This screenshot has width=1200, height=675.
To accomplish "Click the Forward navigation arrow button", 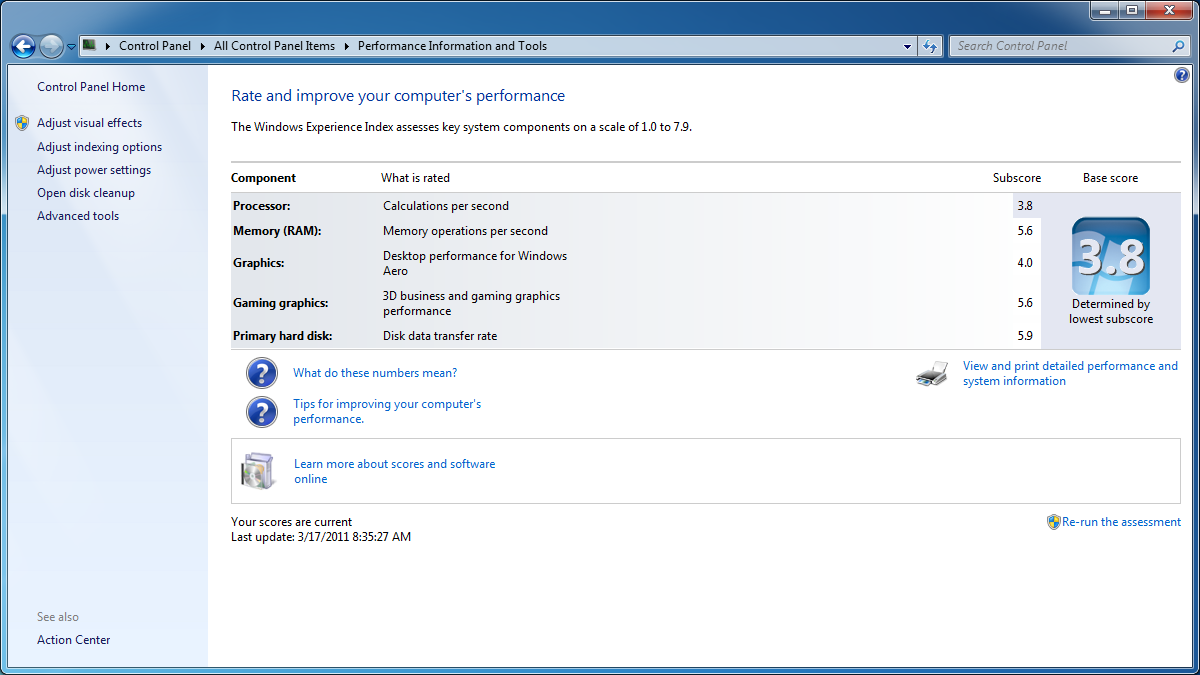I will click(x=51, y=46).
